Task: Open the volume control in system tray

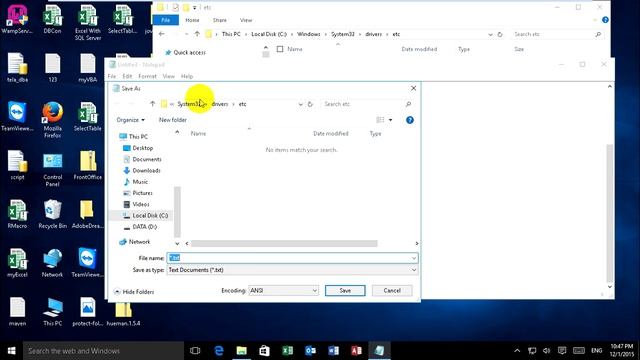Action: click(x=547, y=351)
